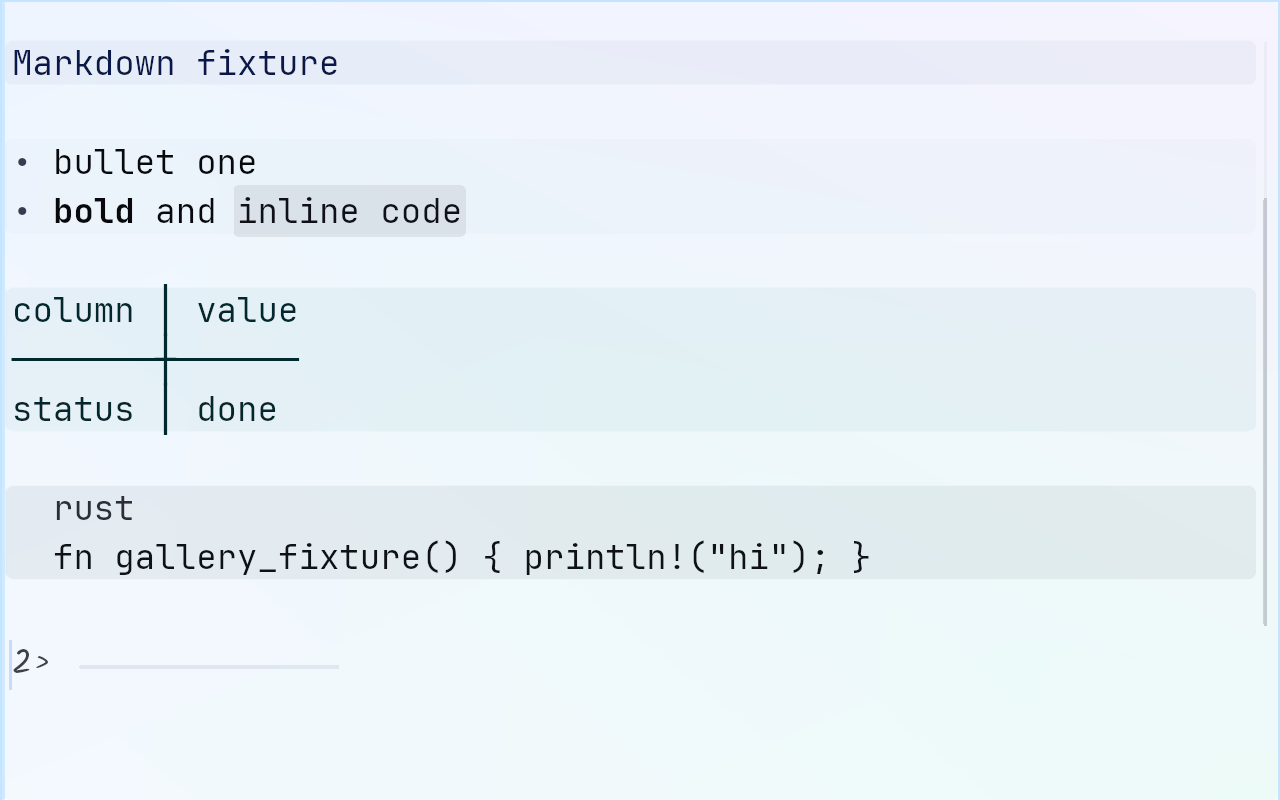Click the "rust" language label
Image resolution: width=1280 pixels, height=800 pixels.
coord(94,508)
